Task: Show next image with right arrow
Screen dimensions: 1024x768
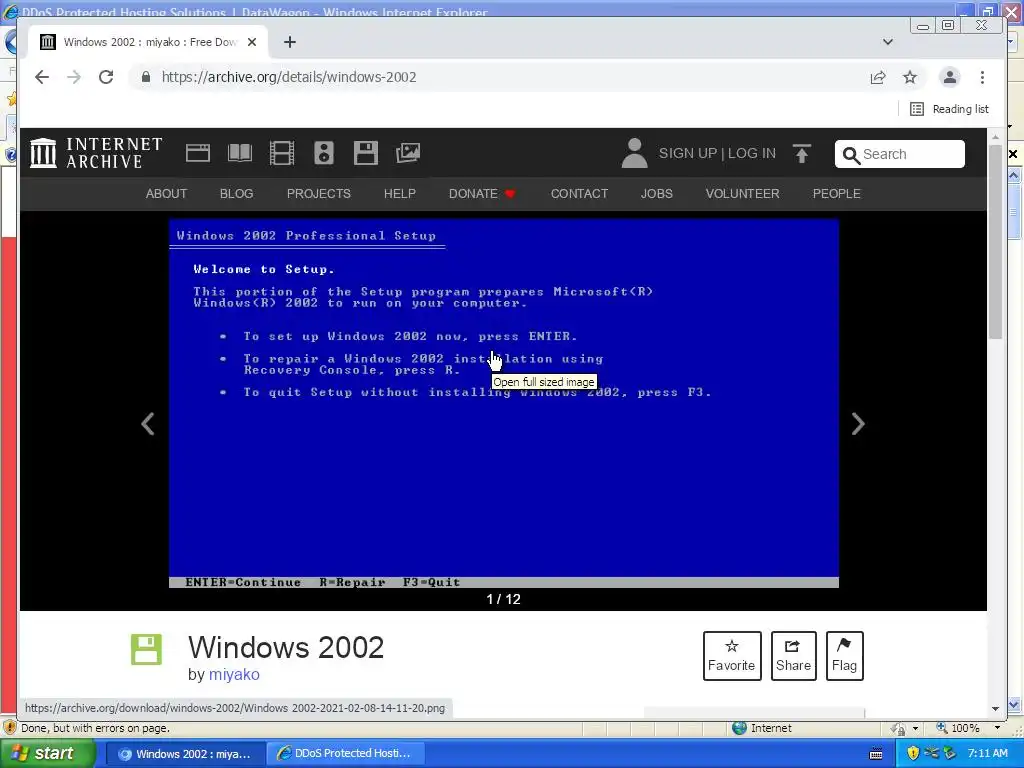Action: (x=858, y=424)
